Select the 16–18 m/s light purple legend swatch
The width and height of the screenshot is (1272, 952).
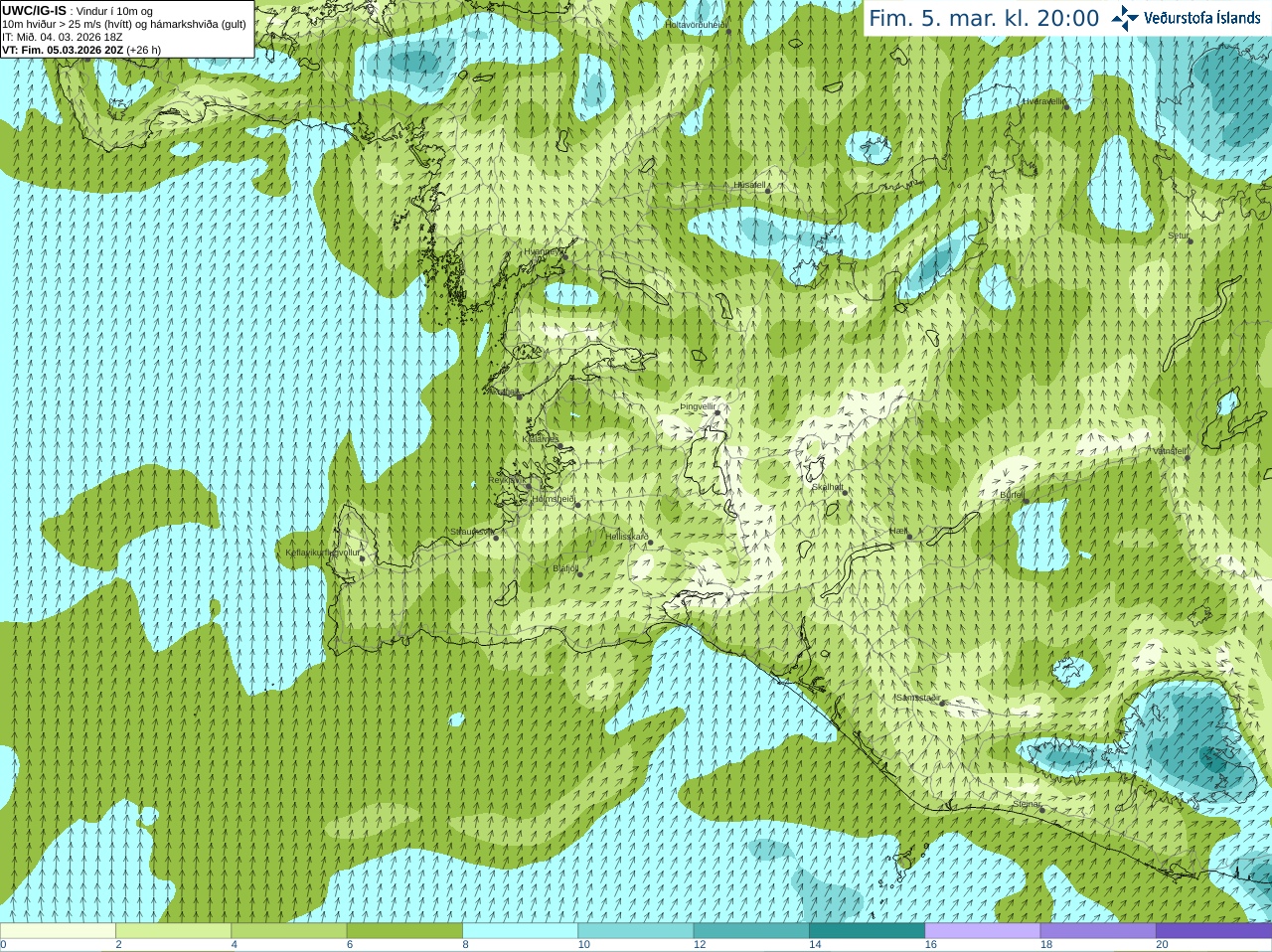pos(982,931)
